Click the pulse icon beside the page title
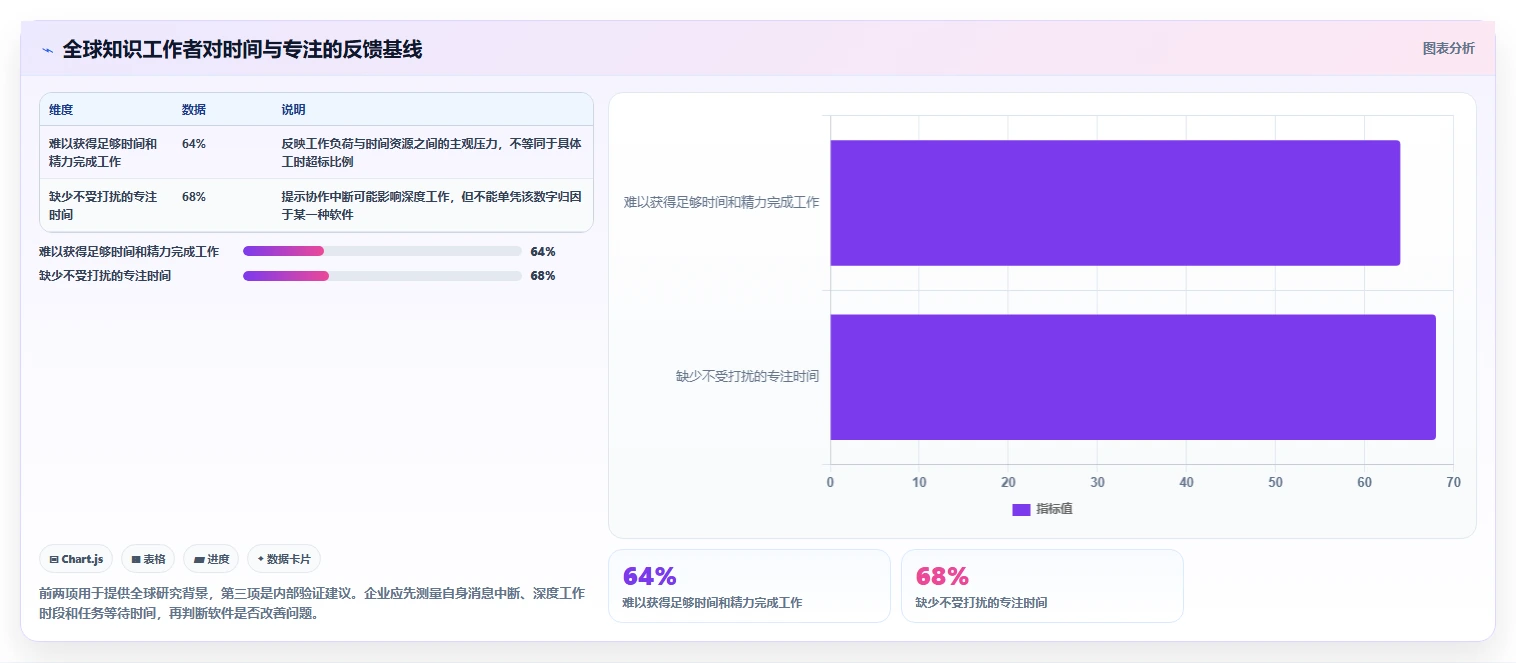Screen dimensions: 1516x663 coord(47,49)
